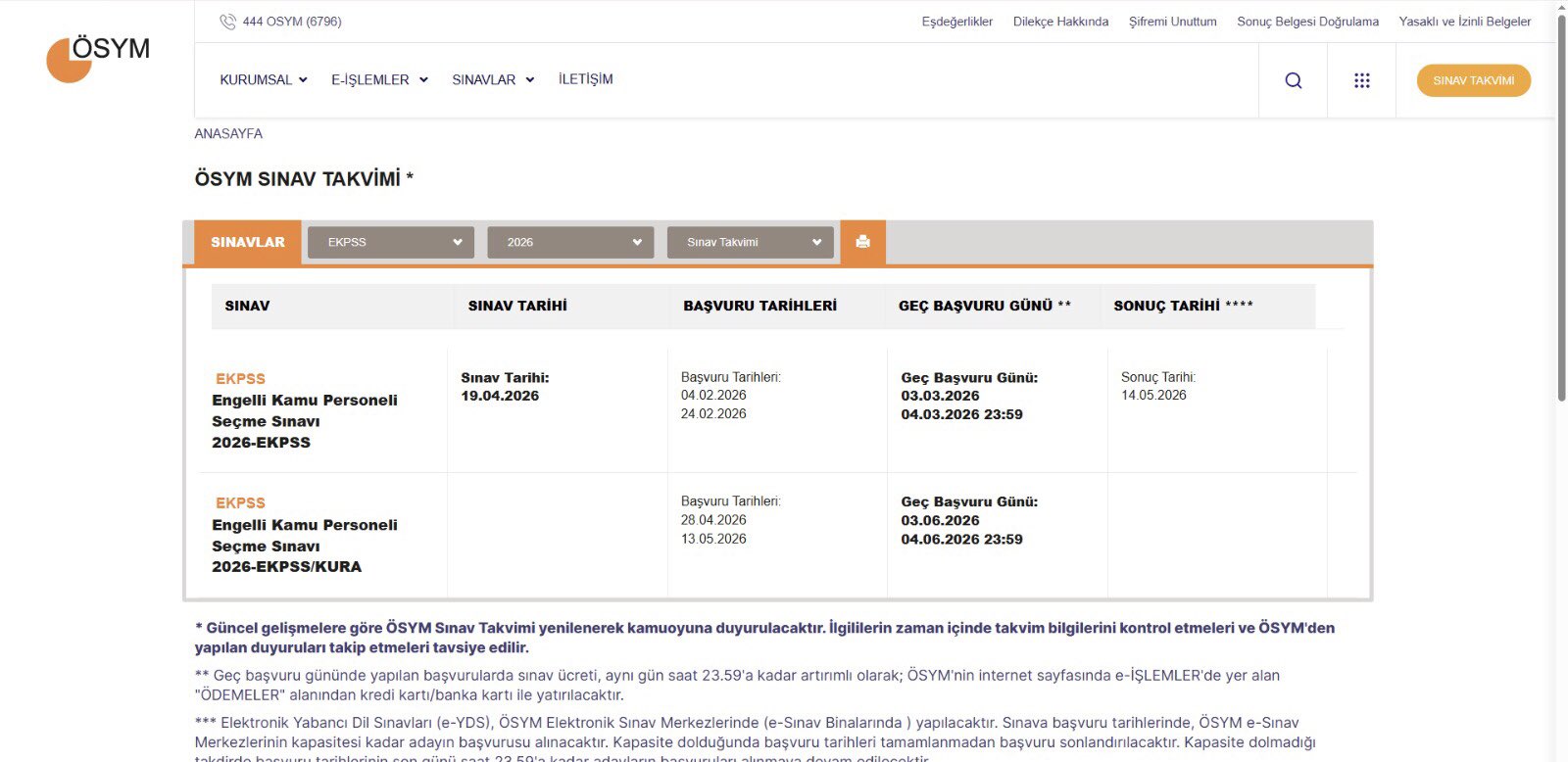Select the orange SINAVLAR tab

pyautogui.click(x=247, y=242)
